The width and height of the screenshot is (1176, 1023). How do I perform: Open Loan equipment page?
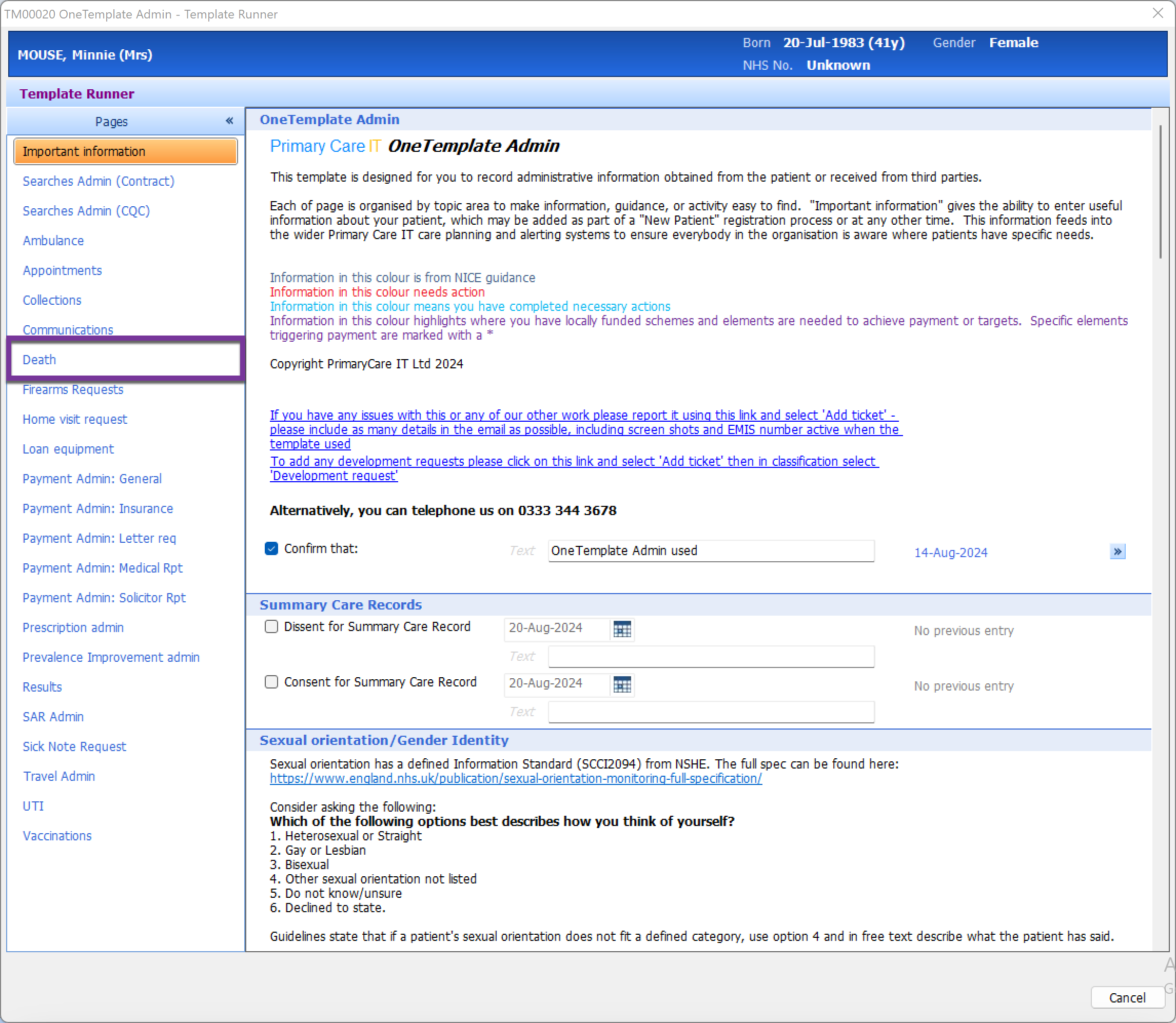68,449
